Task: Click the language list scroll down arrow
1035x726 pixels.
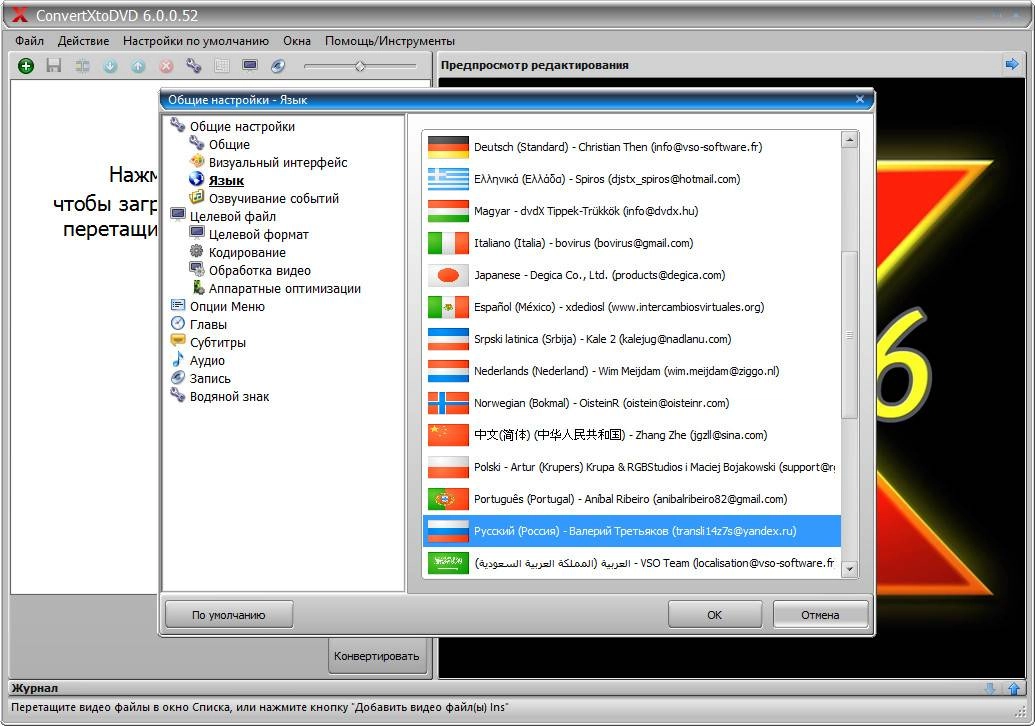Action: coord(850,569)
